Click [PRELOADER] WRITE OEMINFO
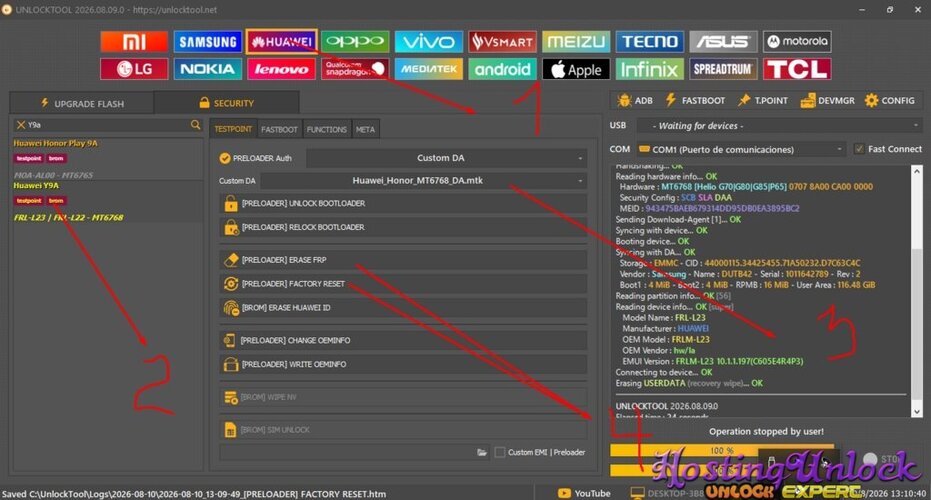931x500 pixels. click(x=403, y=364)
